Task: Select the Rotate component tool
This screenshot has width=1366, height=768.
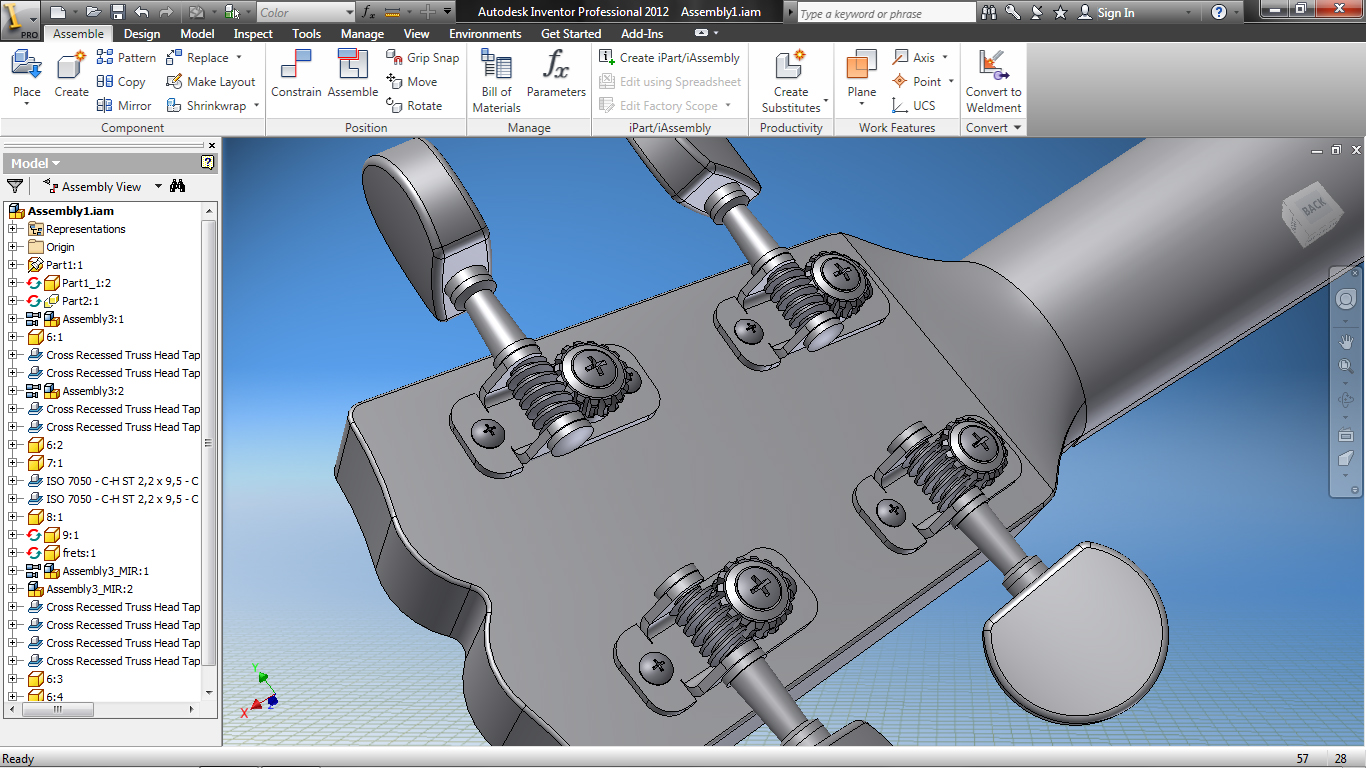Action: [414, 106]
